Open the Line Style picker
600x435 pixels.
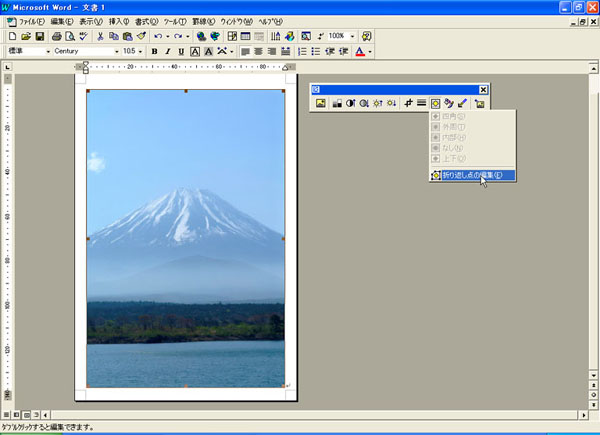click(x=422, y=103)
